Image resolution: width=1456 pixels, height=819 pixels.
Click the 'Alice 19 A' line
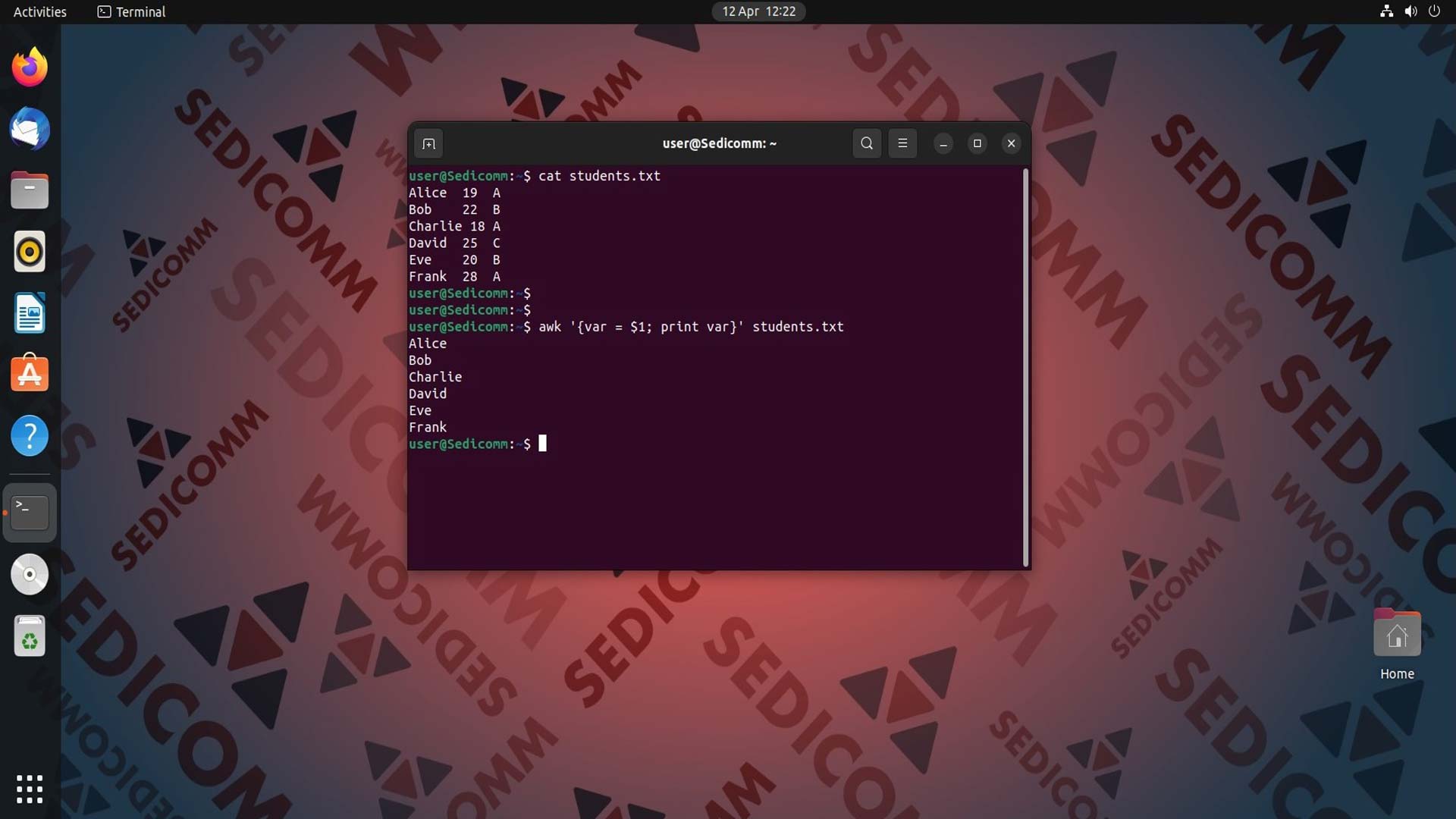(x=454, y=193)
